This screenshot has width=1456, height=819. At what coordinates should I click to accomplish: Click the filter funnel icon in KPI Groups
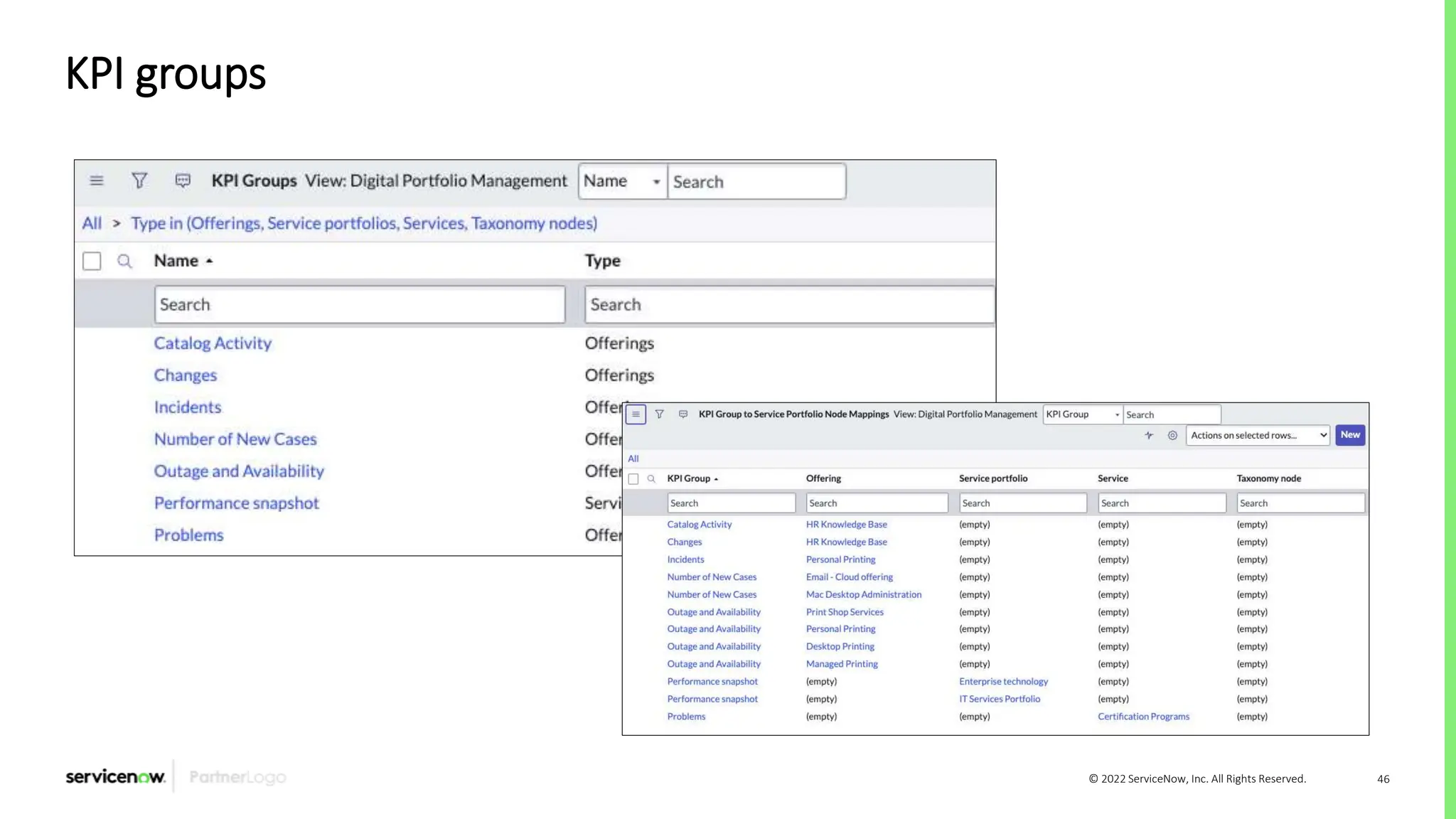pos(139,181)
